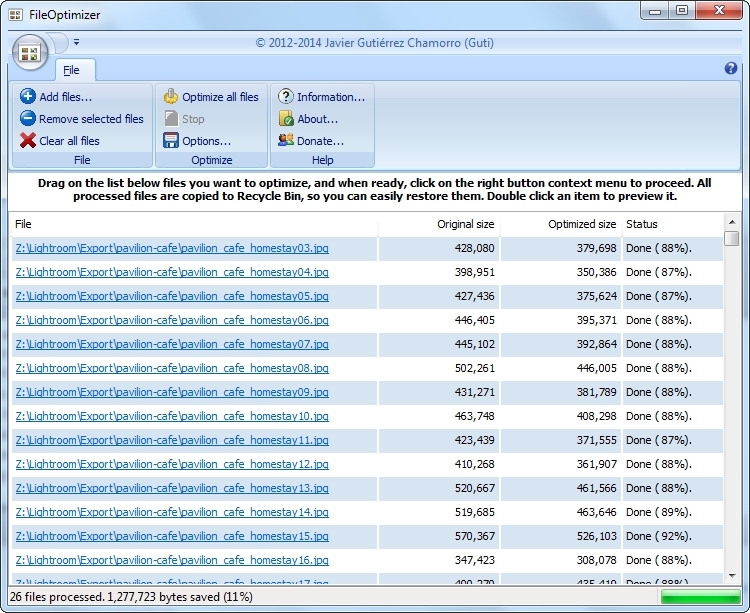Minimize the FileOptimizer window

click(x=655, y=11)
